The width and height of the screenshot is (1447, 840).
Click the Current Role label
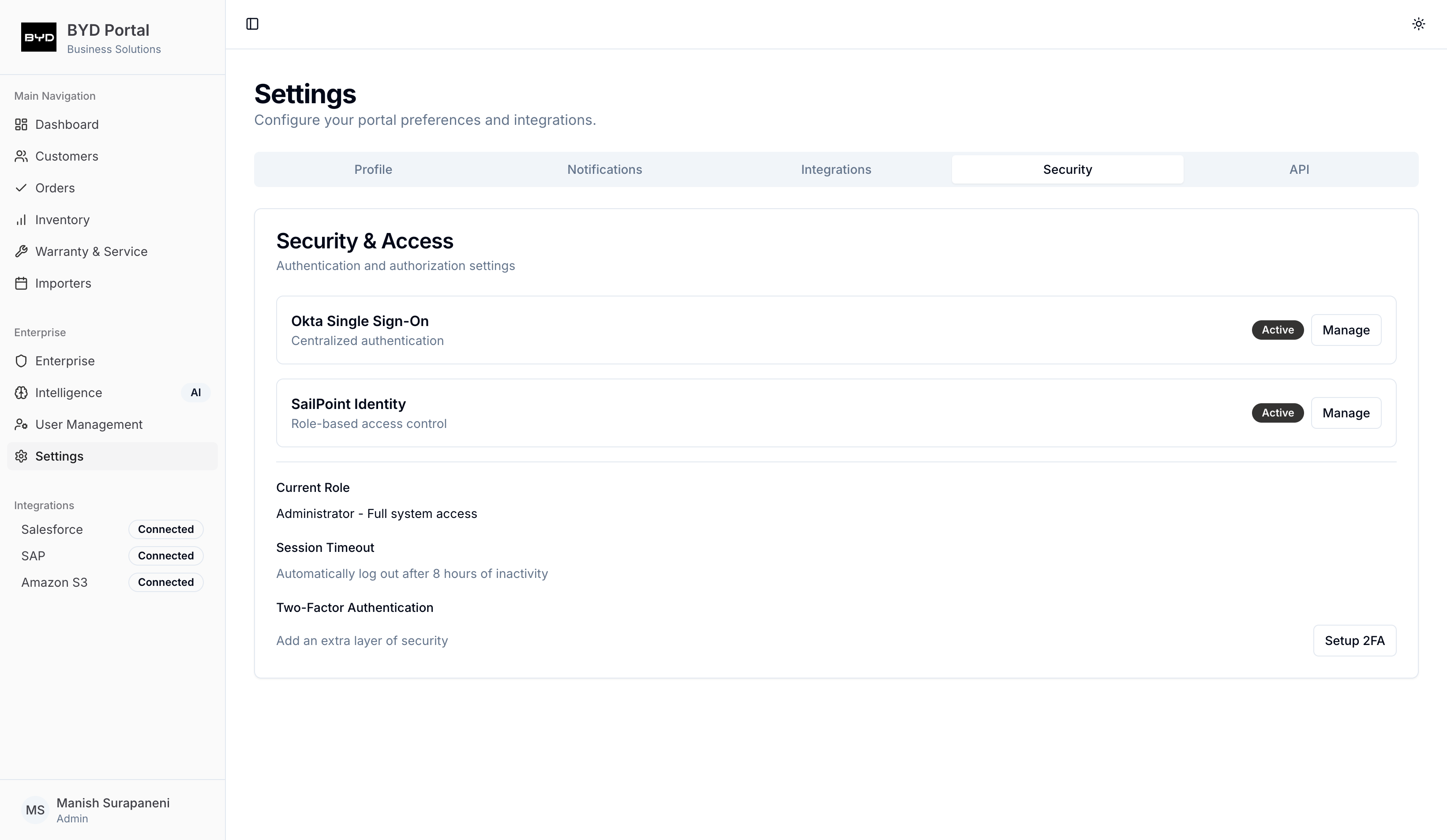click(x=313, y=487)
